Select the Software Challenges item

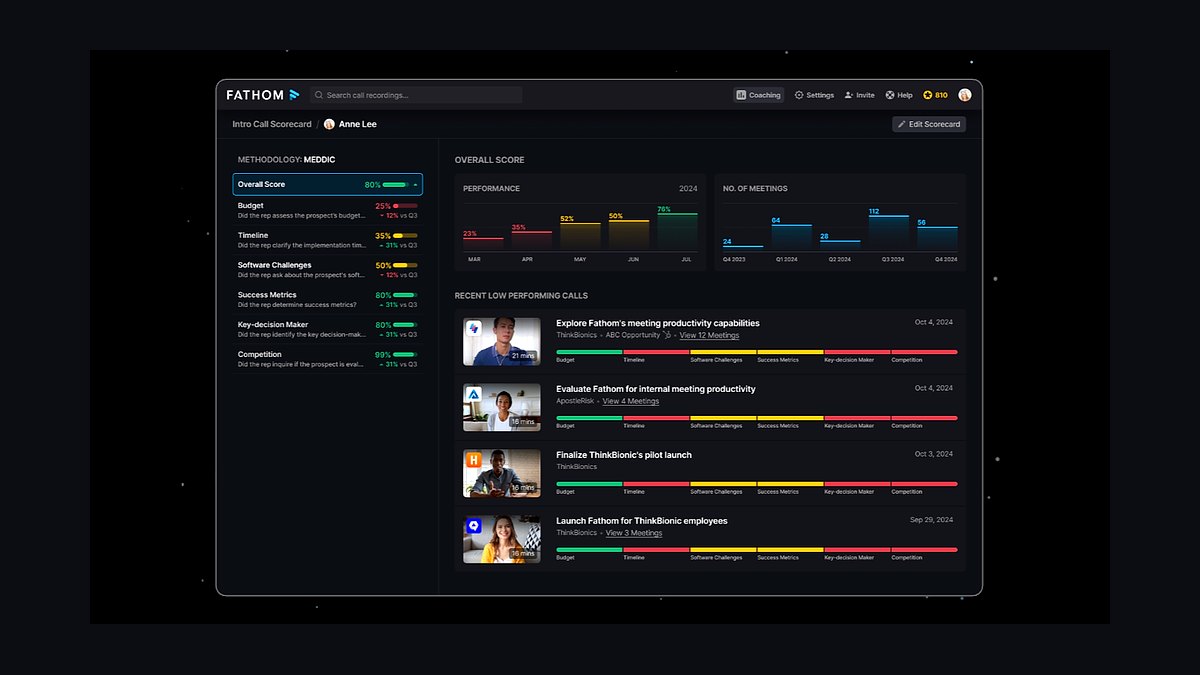pos(328,270)
